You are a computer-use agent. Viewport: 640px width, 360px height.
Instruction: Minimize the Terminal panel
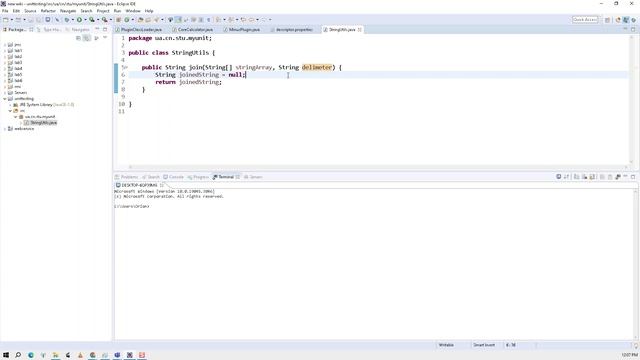[625, 177]
